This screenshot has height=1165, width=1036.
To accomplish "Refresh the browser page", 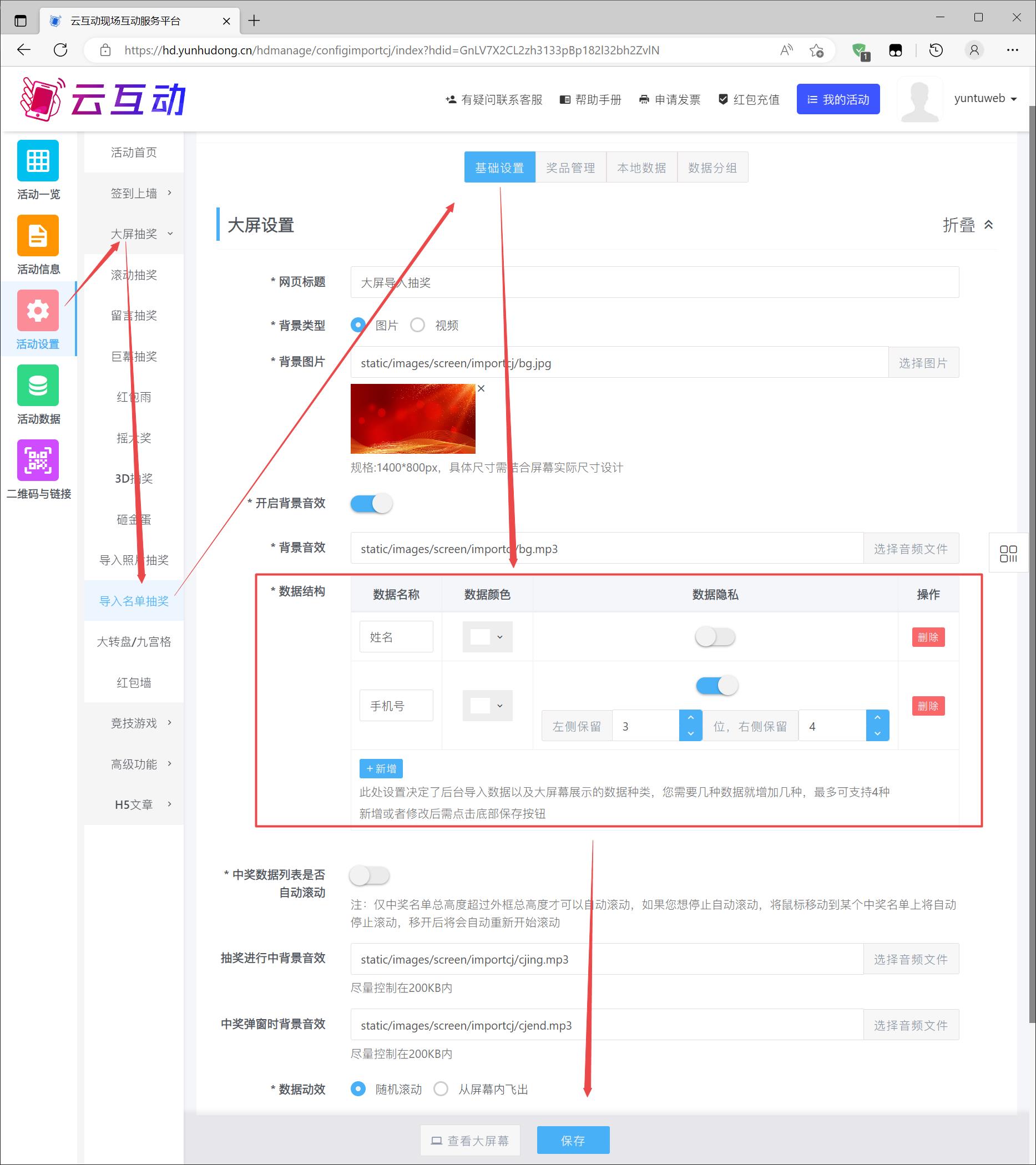I will click(60, 50).
